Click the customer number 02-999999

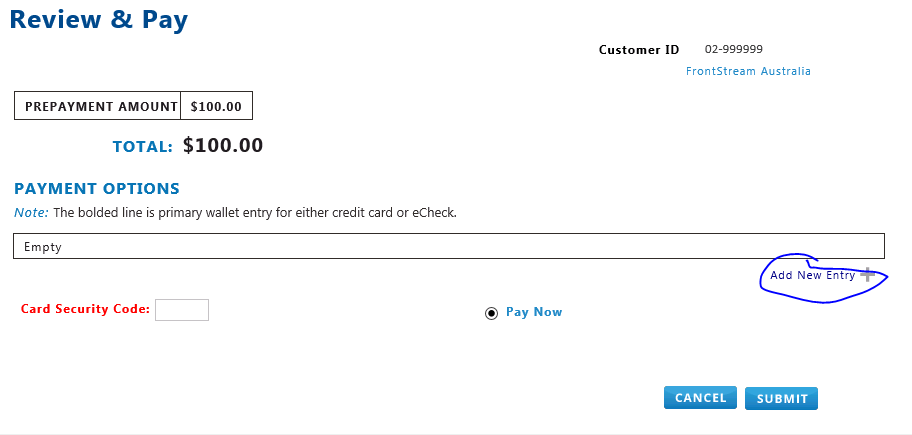point(734,49)
